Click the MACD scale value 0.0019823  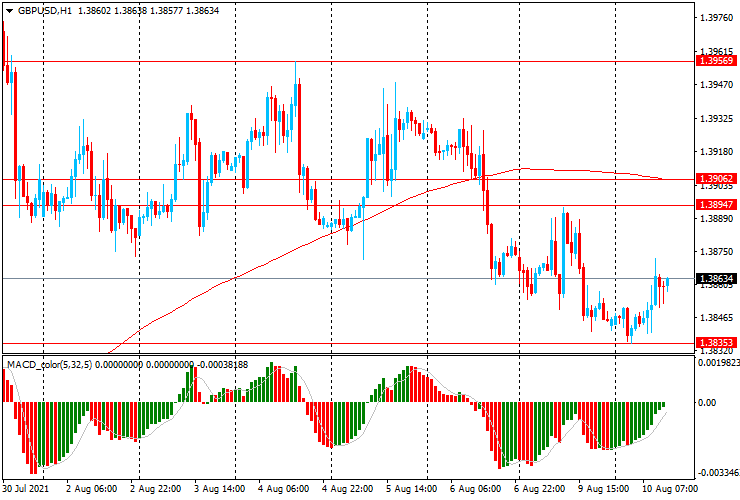click(x=718, y=363)
